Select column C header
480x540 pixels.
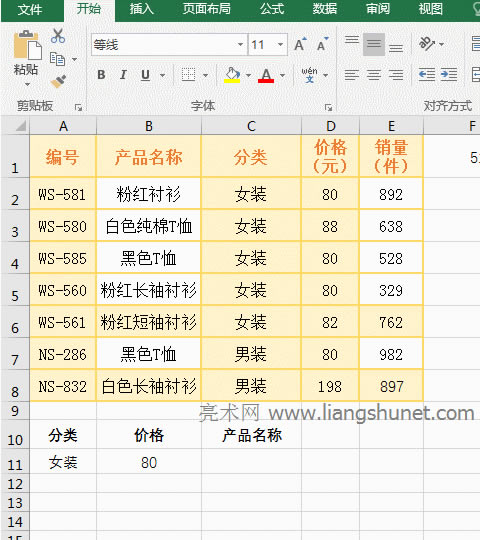point(251,126)
